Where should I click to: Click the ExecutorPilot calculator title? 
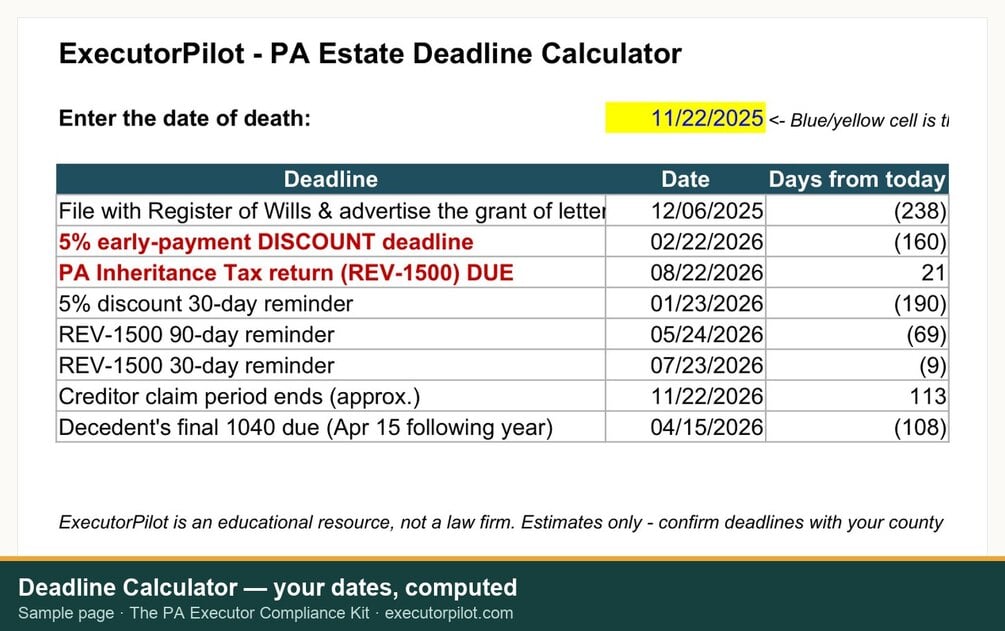point(370,53)
